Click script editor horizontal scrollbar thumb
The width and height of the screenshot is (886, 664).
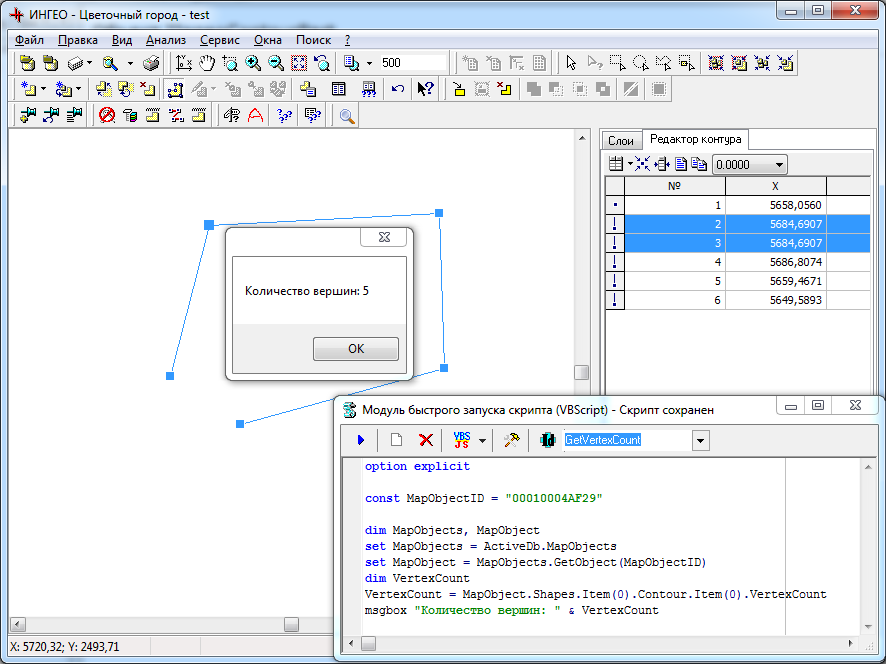(368, 644)
